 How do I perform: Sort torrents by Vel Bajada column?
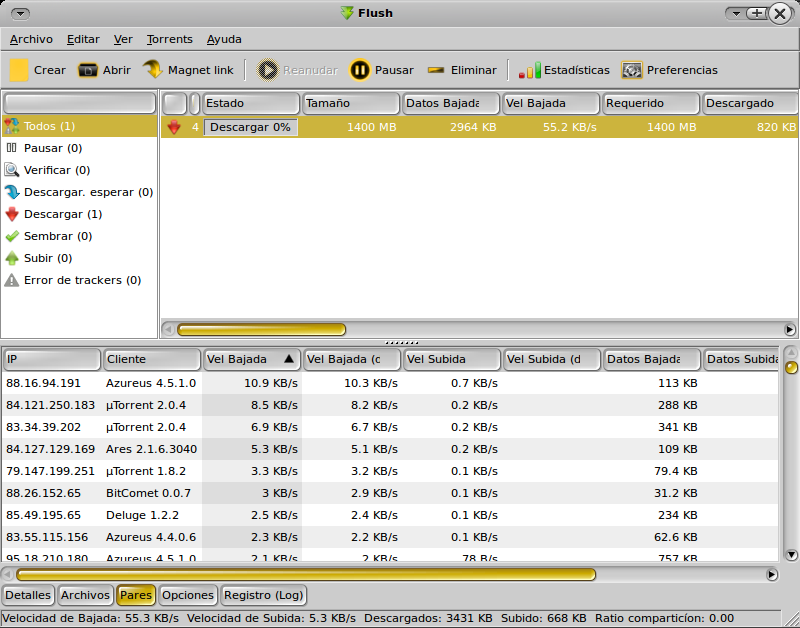(551, 103)
